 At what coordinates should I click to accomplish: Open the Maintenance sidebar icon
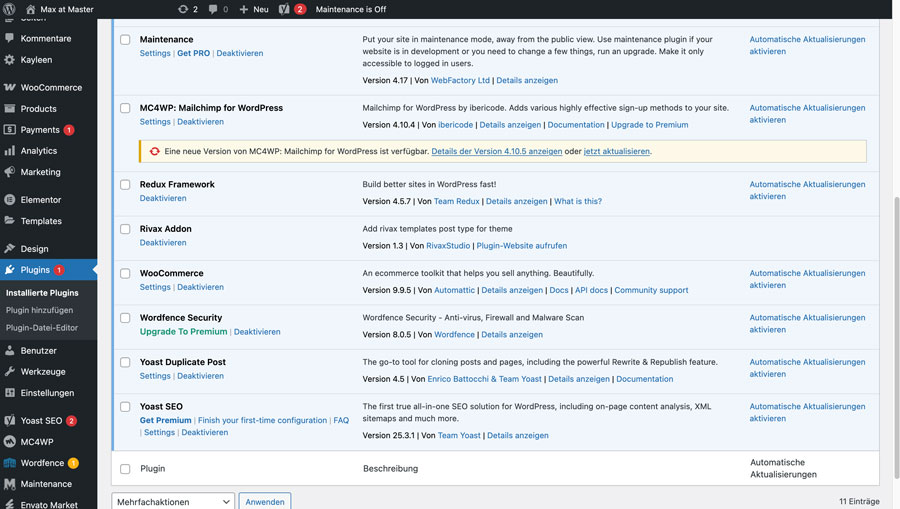(9, 484)
